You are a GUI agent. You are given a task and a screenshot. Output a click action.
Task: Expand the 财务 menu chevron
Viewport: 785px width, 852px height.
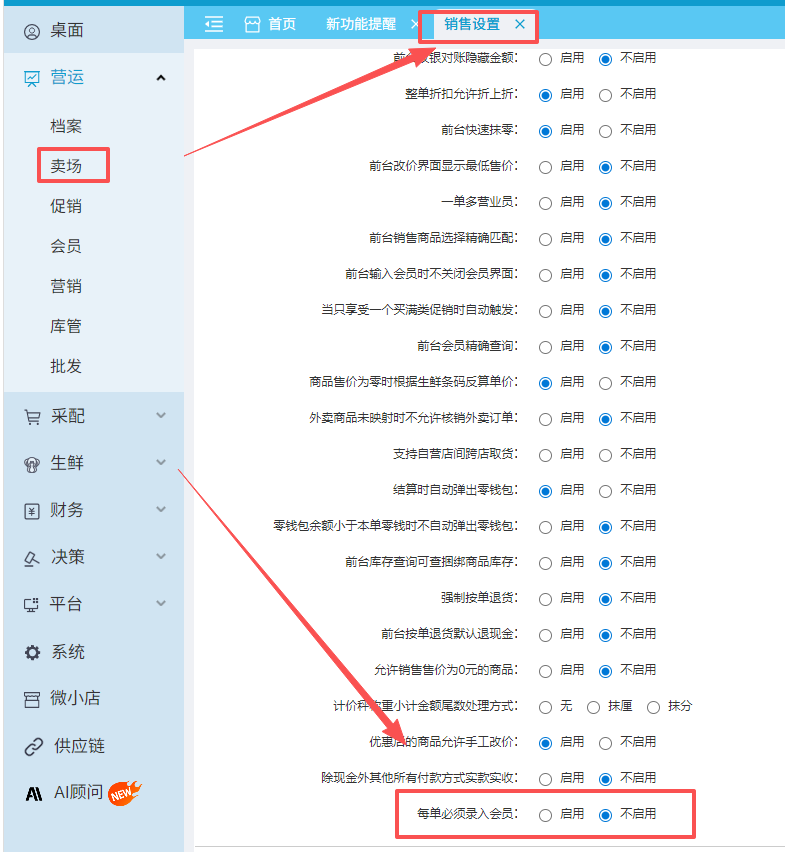click(161, 509)
